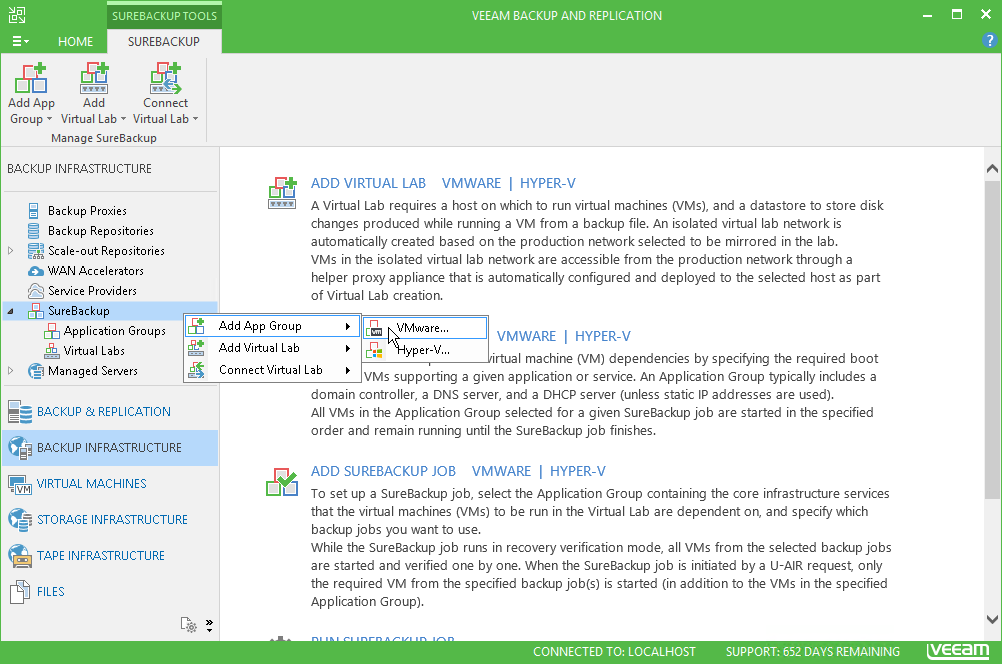Click the Tape Infrastructure view icon

tap(20, 556)
